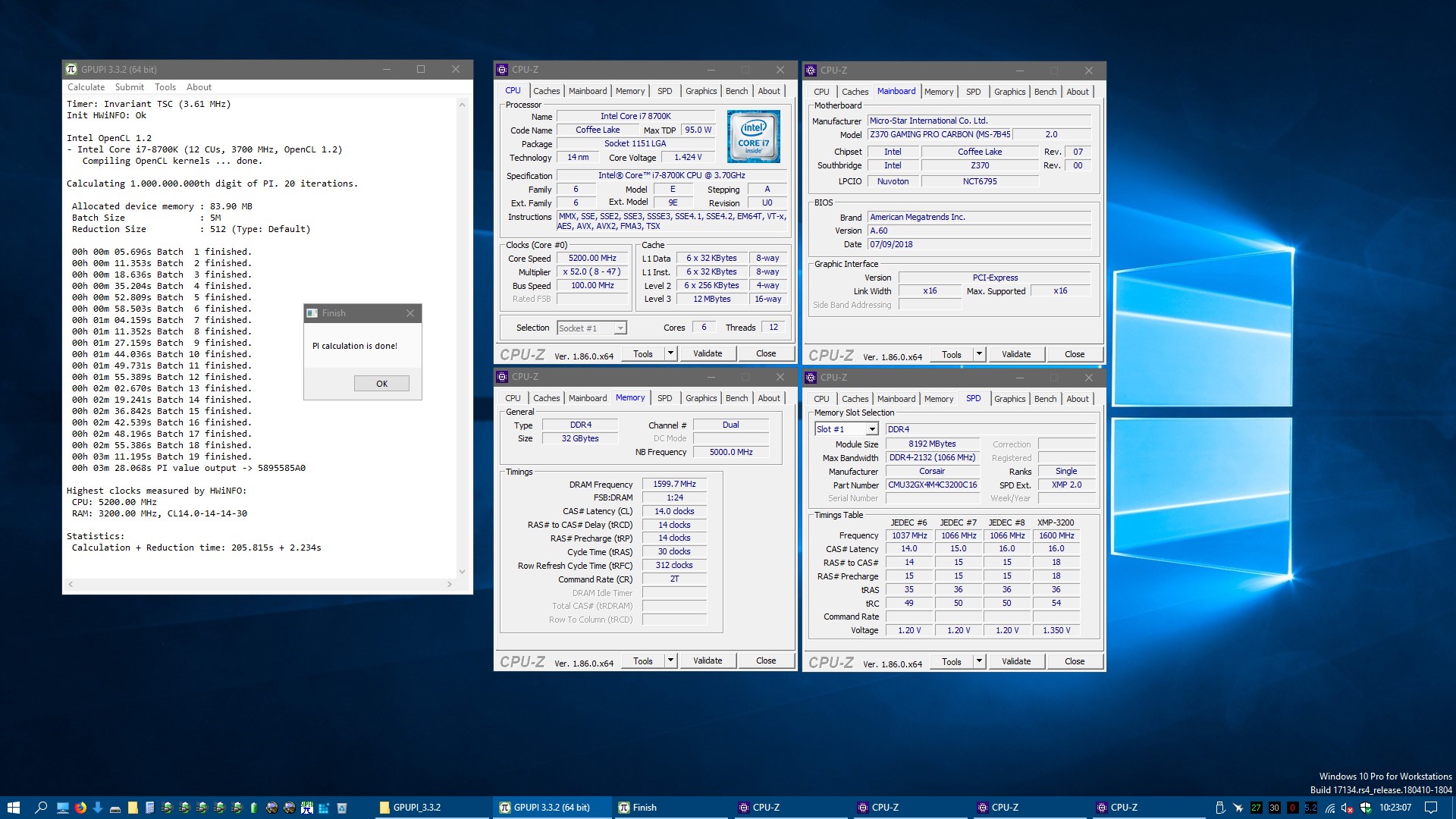Click the GPUPI pi icon in window title bar

pos(71,69)
